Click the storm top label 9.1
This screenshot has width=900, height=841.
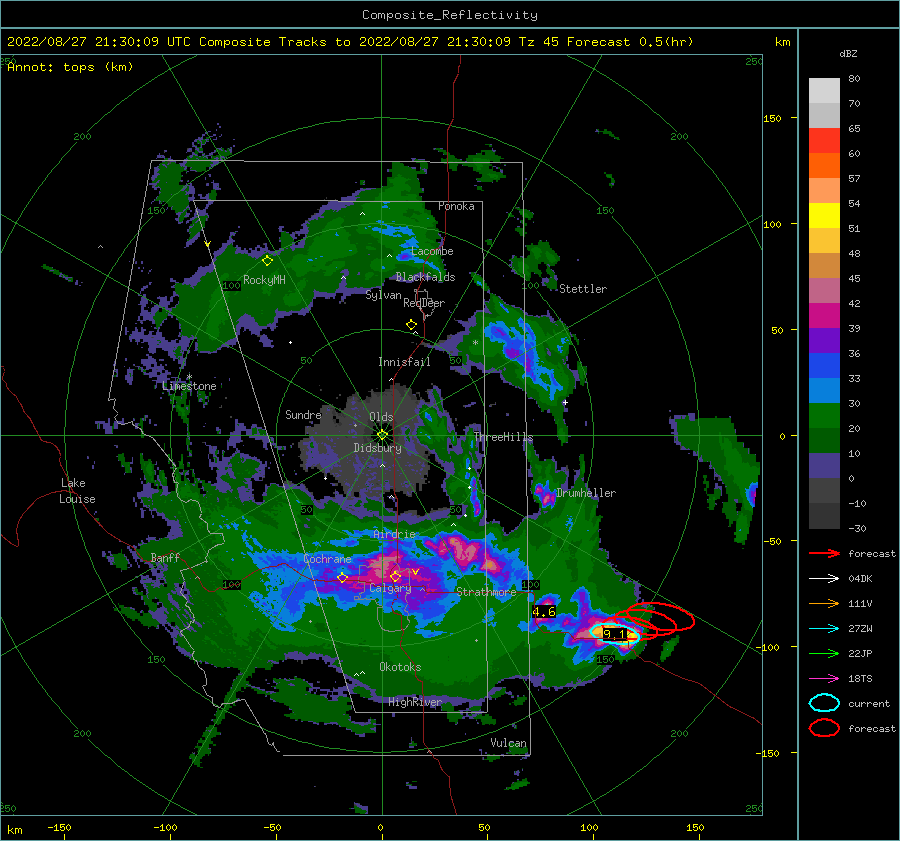[615, 635]
